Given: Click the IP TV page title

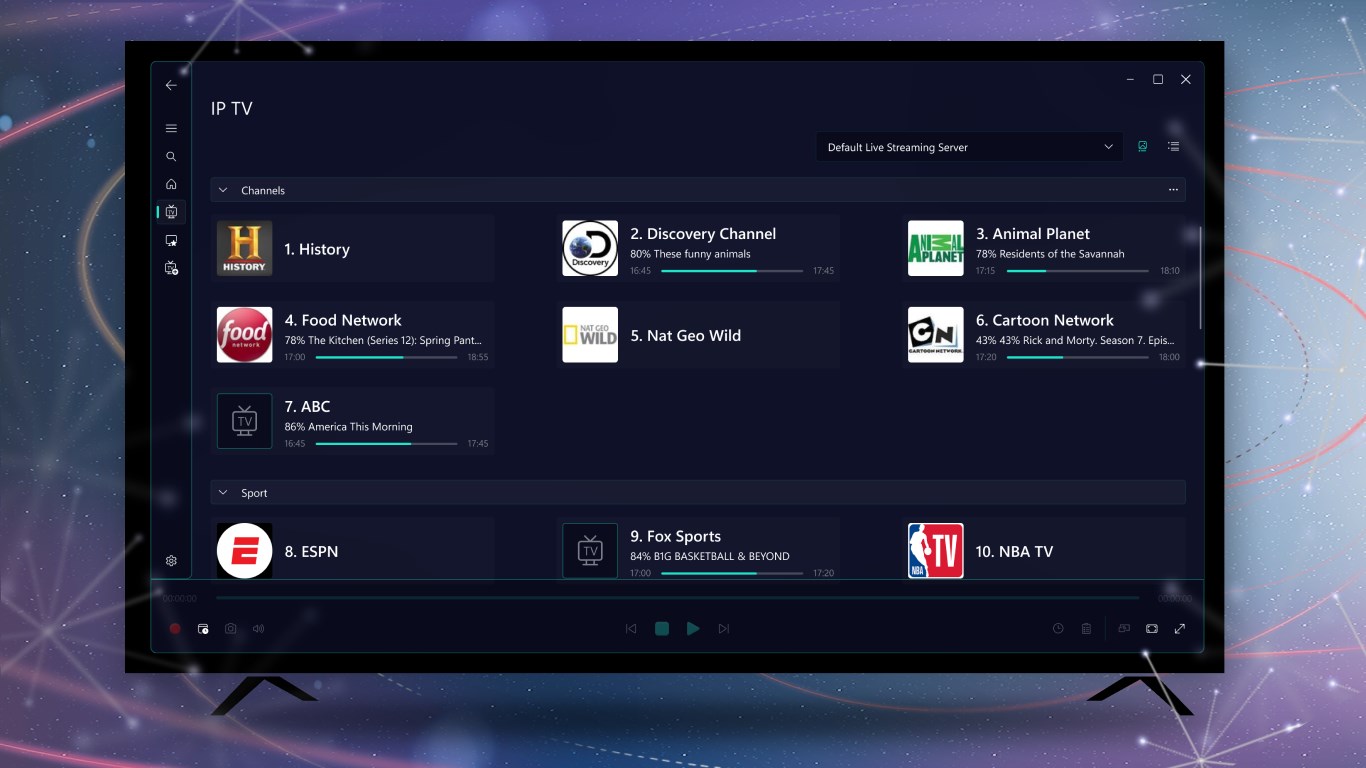Looking at the screenshot, I should tap(232, 109).
